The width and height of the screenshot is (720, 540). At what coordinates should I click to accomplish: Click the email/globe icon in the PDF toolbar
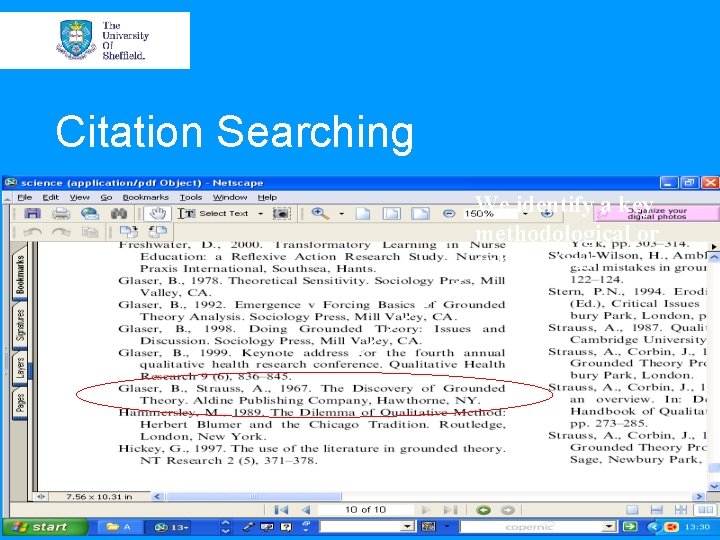click(90, 214)
